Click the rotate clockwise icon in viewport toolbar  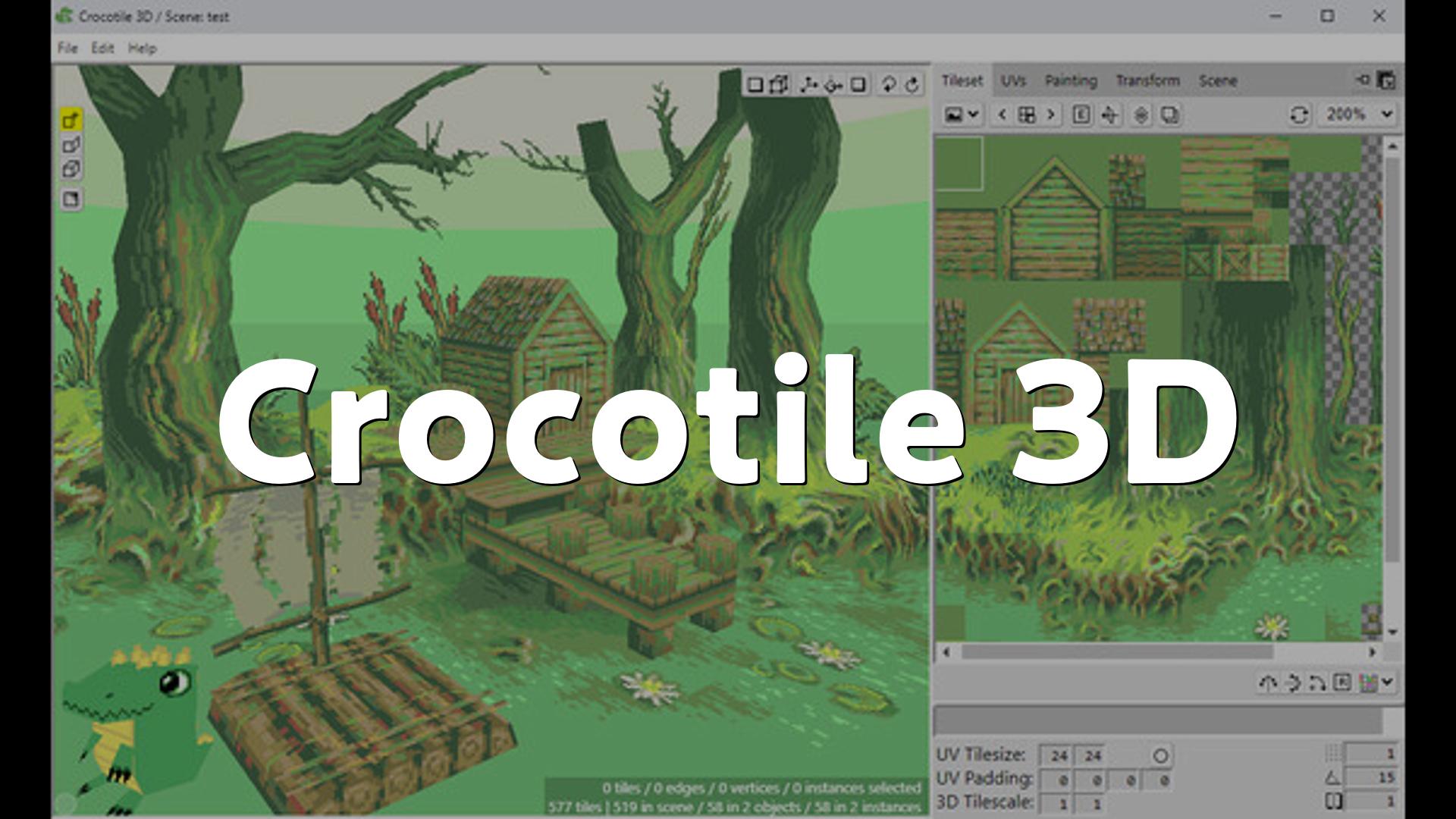(912, 84)
